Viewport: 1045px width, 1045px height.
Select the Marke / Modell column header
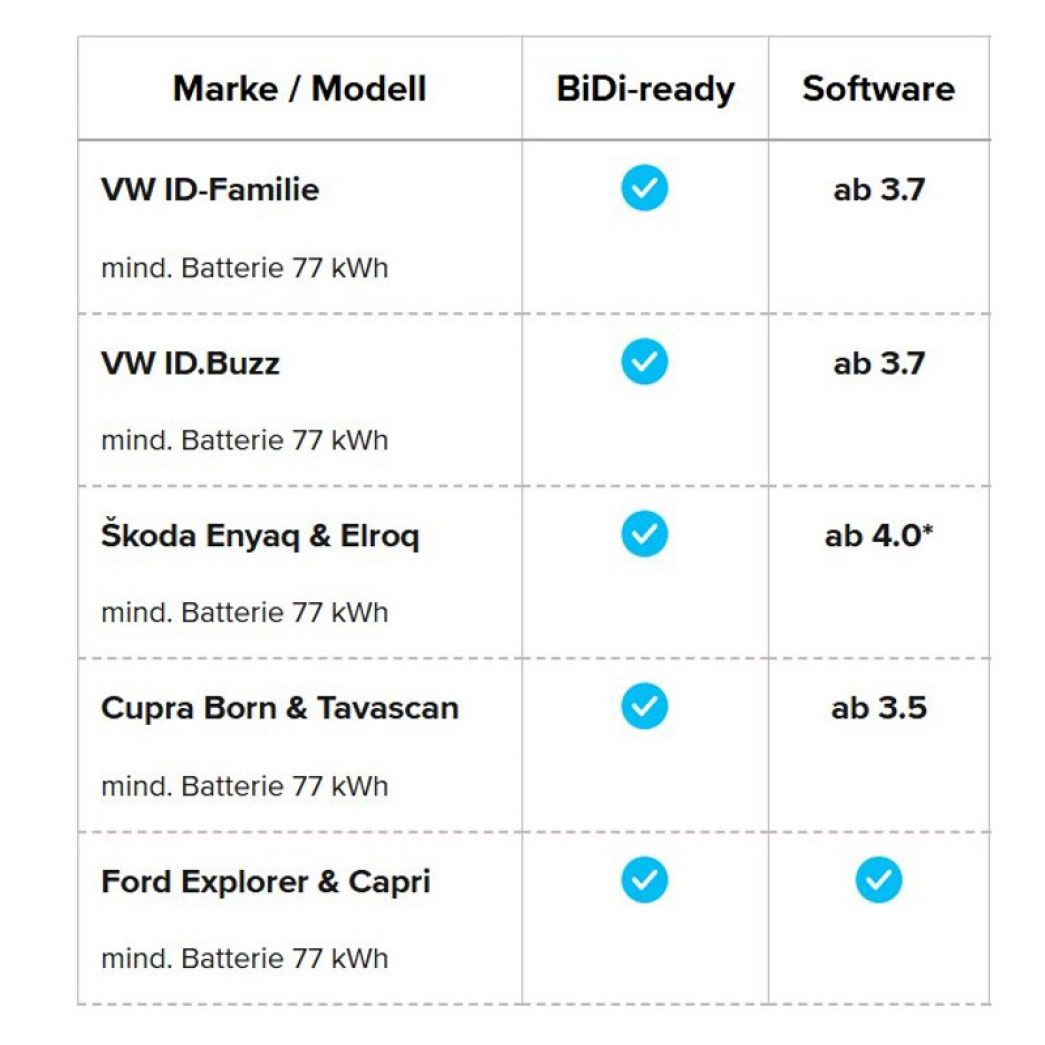(x=300, y=89)
